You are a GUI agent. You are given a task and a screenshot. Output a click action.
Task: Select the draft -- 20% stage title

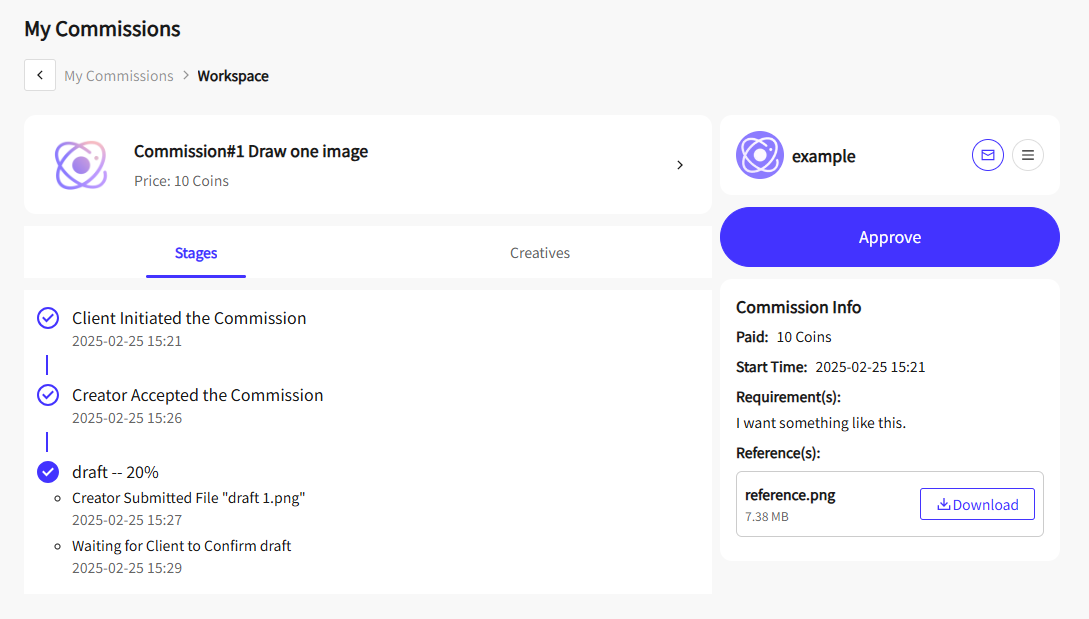coord(115,472)
